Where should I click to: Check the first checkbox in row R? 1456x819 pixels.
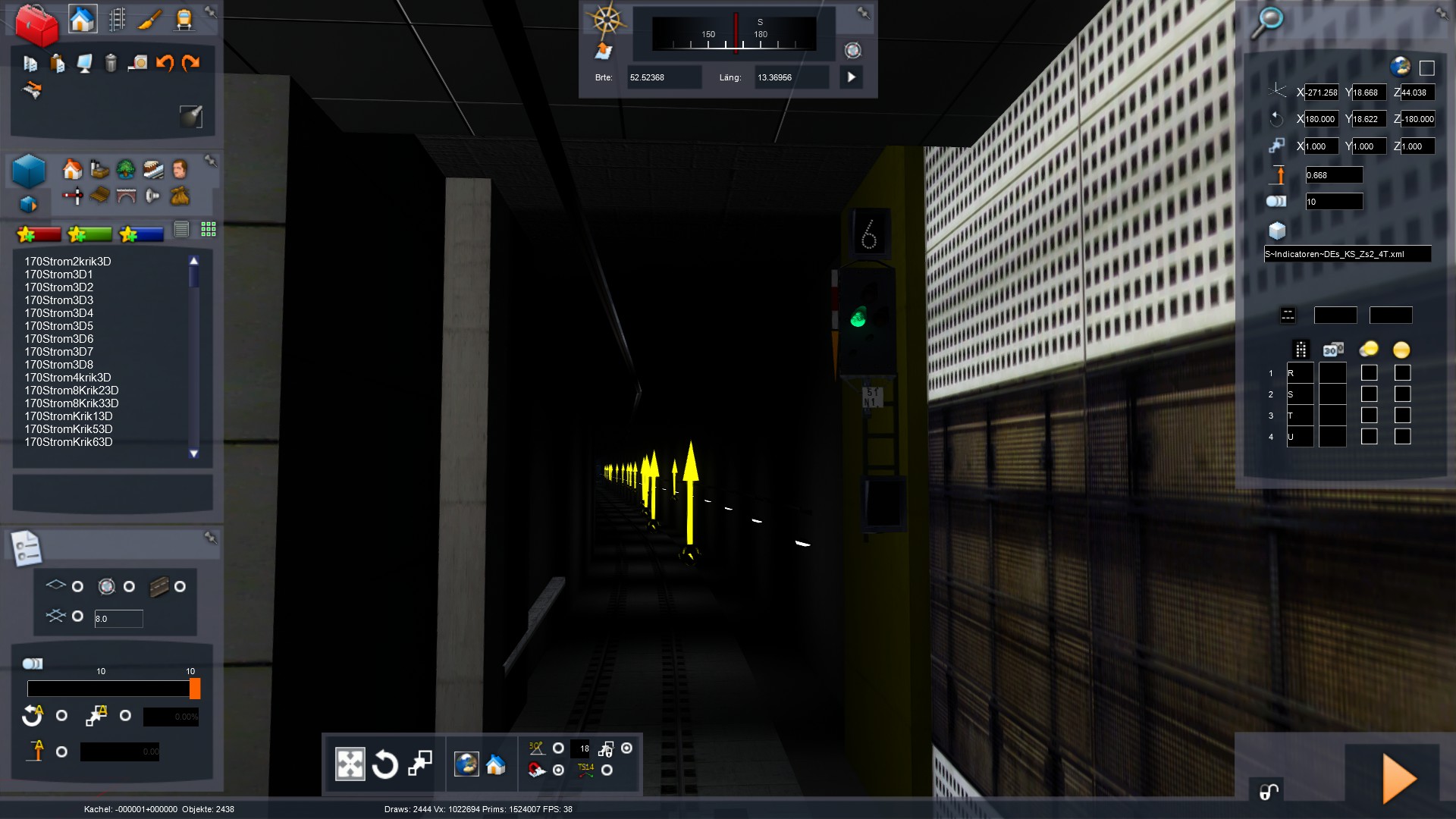[x=1369, y=373]
